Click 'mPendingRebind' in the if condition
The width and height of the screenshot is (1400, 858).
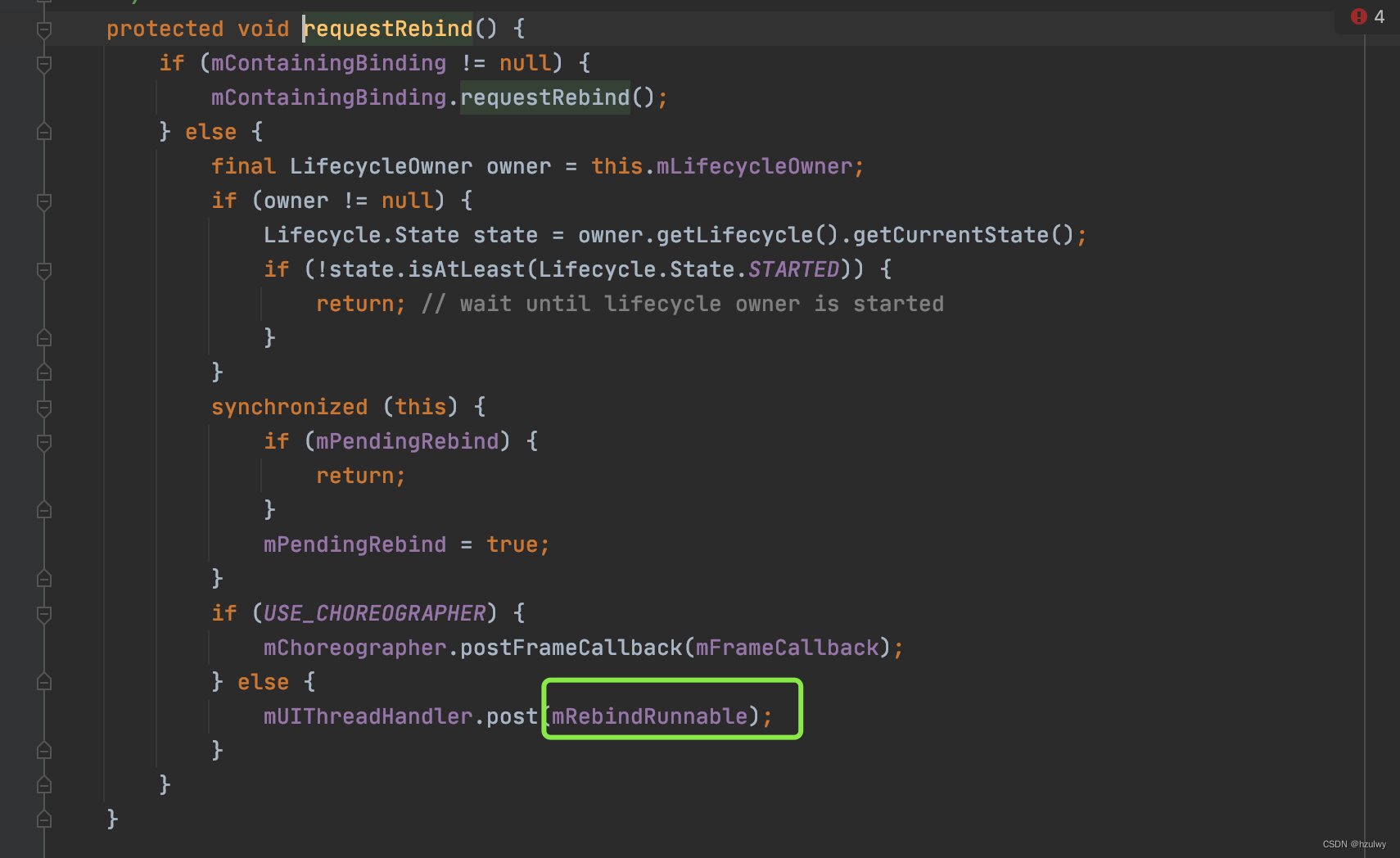407,441
